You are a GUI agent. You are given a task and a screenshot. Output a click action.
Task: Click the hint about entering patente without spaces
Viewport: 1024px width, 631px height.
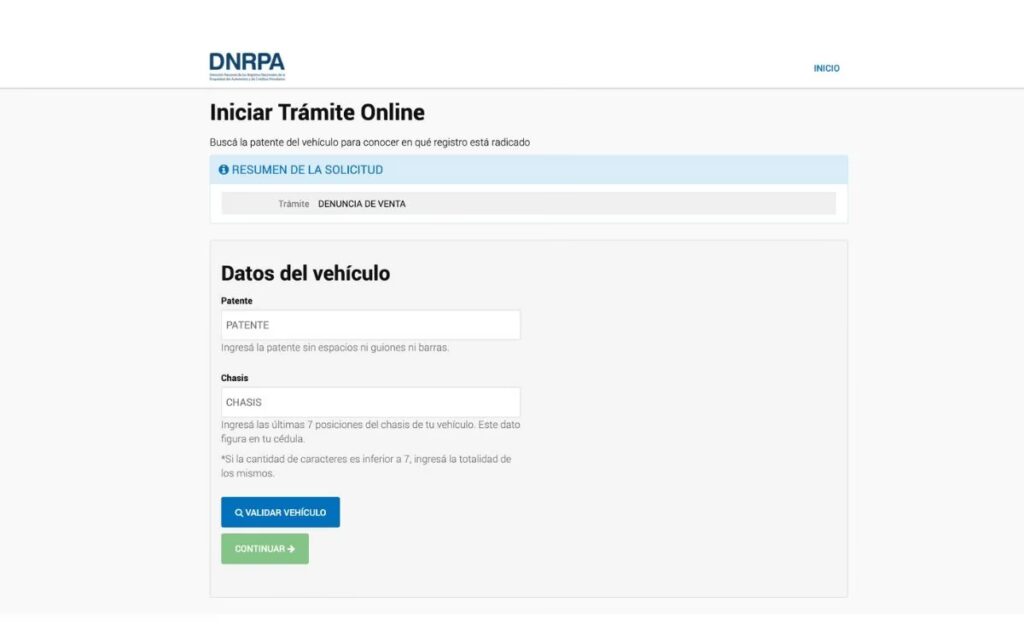click(x=335, y=348)
